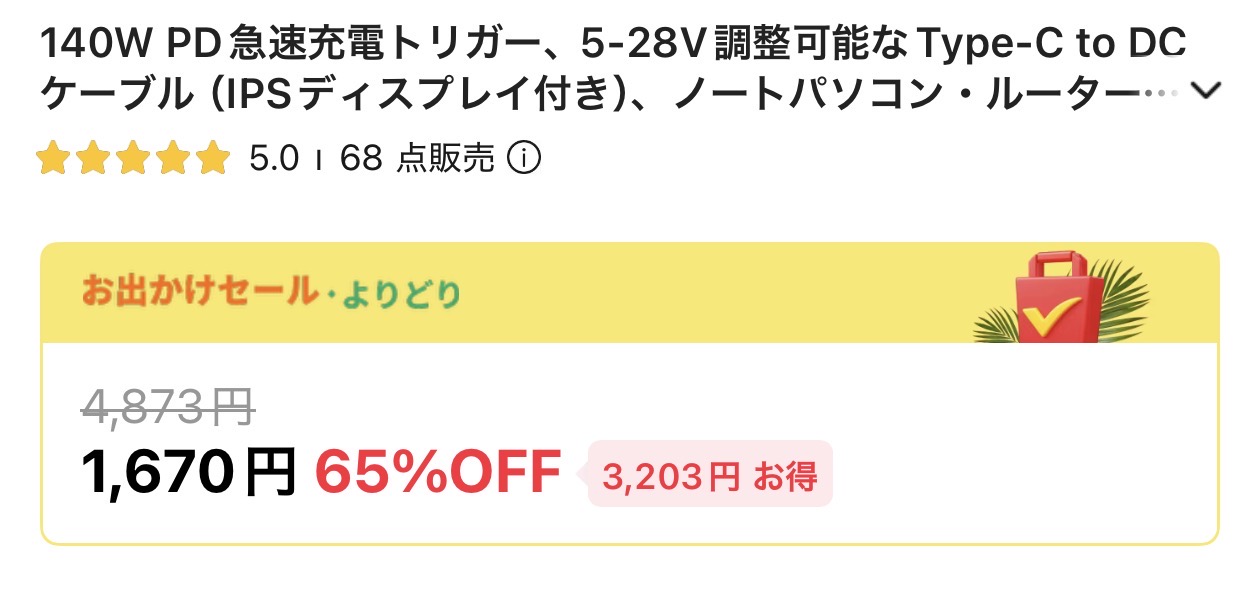Viewport: 1260px width, 594px height.
Task: Tap the 68 点販売 sales count
Action: coord(417,158)
